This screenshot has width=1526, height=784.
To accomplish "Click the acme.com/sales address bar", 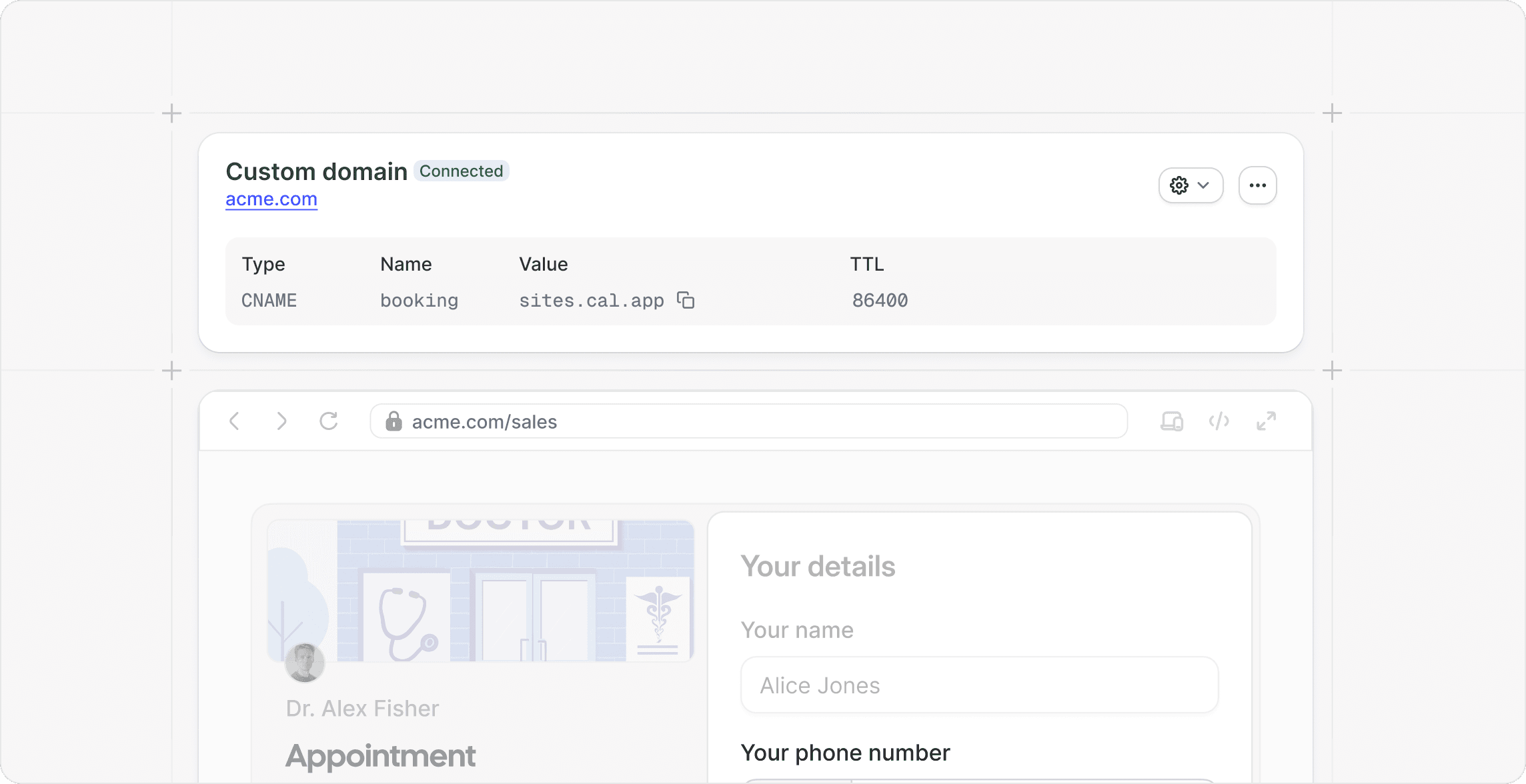I will 747,421.
